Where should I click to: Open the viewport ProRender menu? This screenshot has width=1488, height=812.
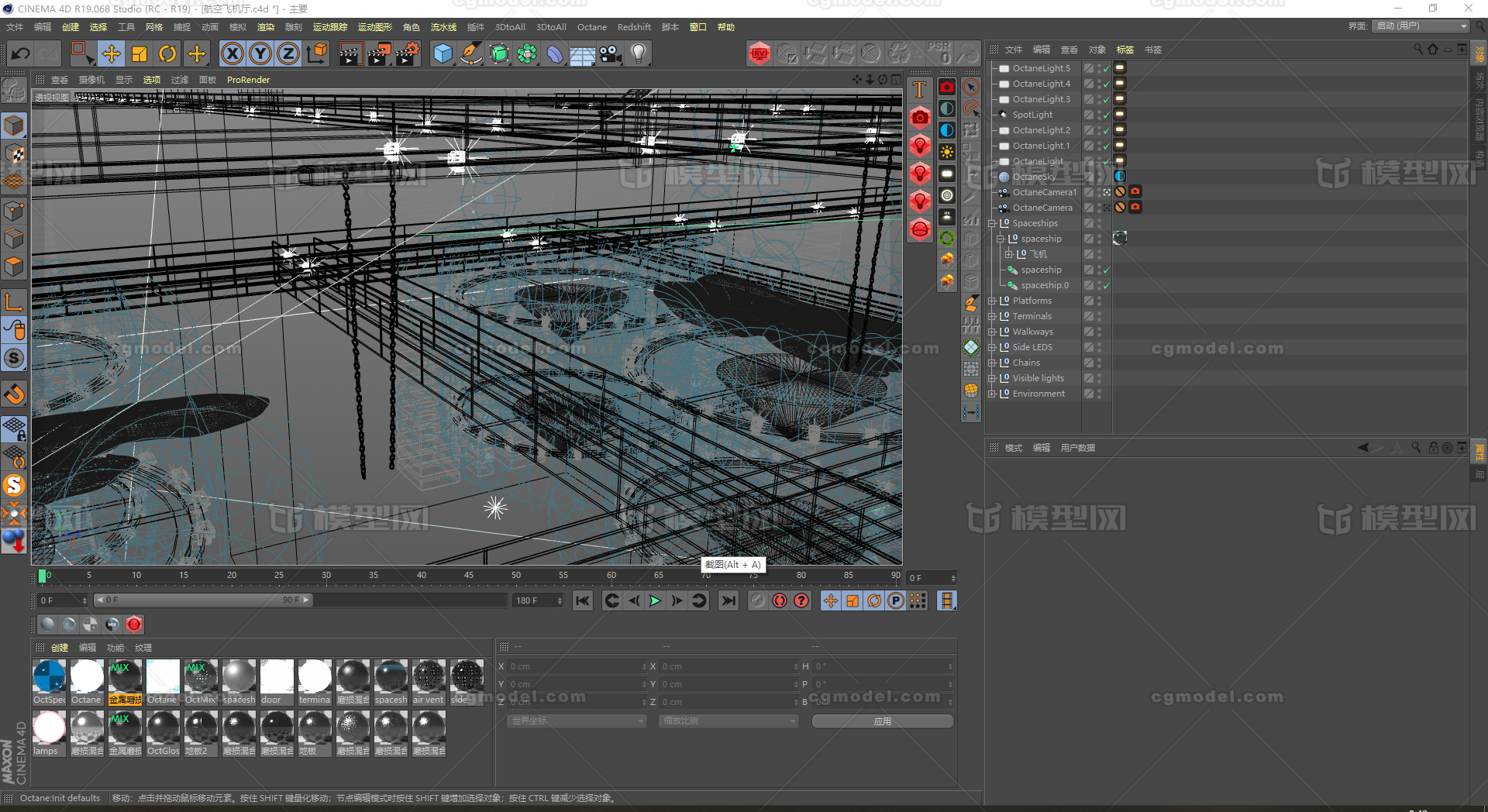coord(248,80)
